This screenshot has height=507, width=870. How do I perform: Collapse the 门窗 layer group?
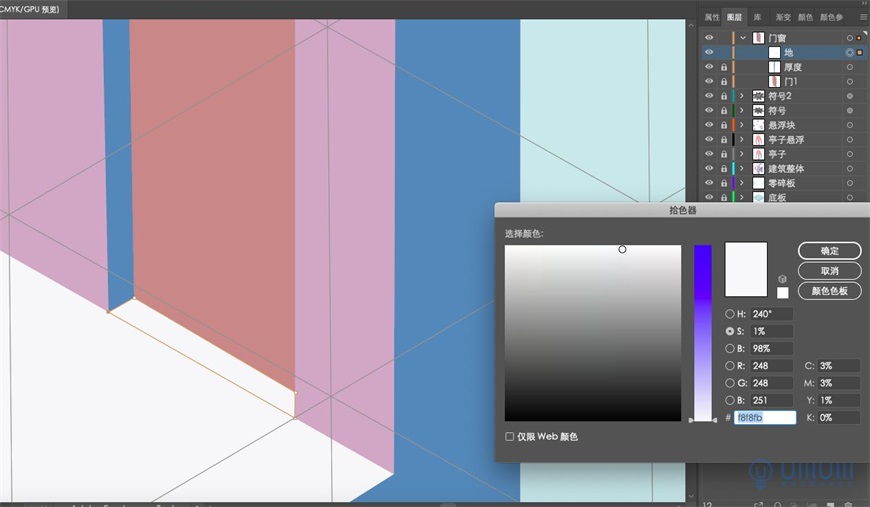[742, 38]
